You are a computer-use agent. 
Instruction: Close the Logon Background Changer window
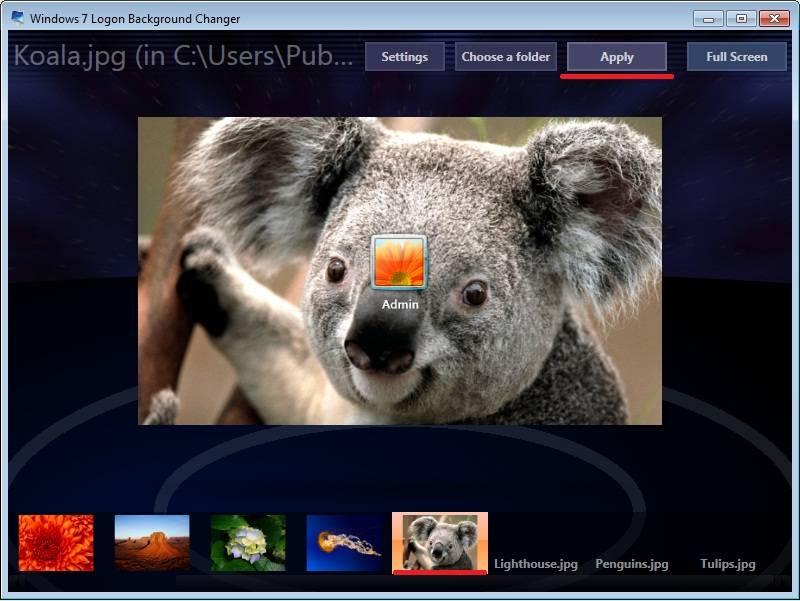pyautogui.click(x=774, y=19)
